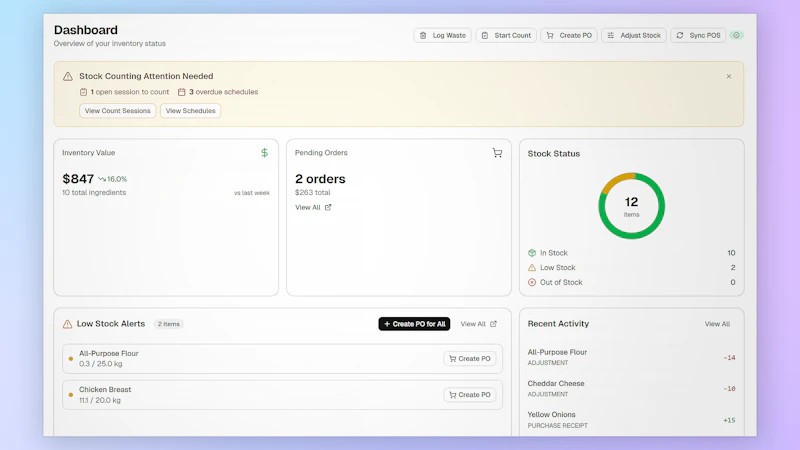The image size is (800, 450).
Task: Click the Low Stock count of 2
Action: tap(733, 267)
